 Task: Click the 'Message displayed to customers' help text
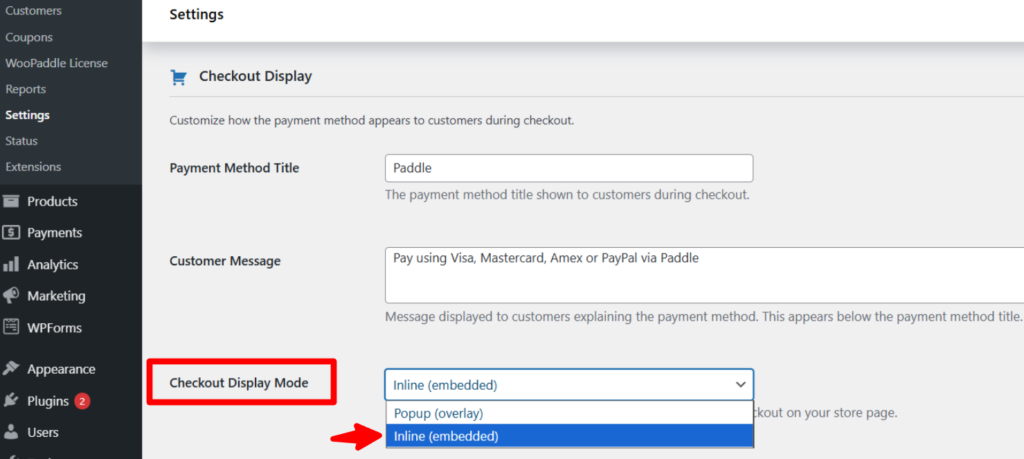click(x=703, y=317)
